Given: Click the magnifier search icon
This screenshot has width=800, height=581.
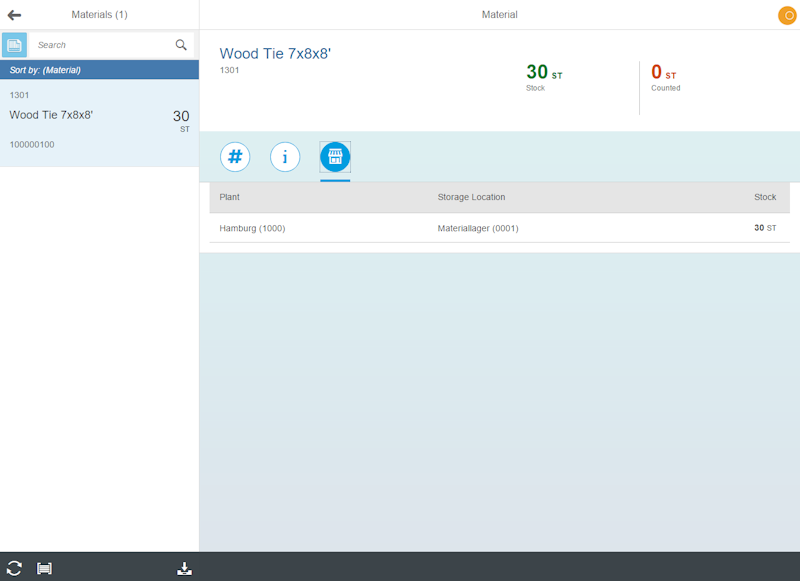Looking at the screenshot, I should click(x=181, y=45).
